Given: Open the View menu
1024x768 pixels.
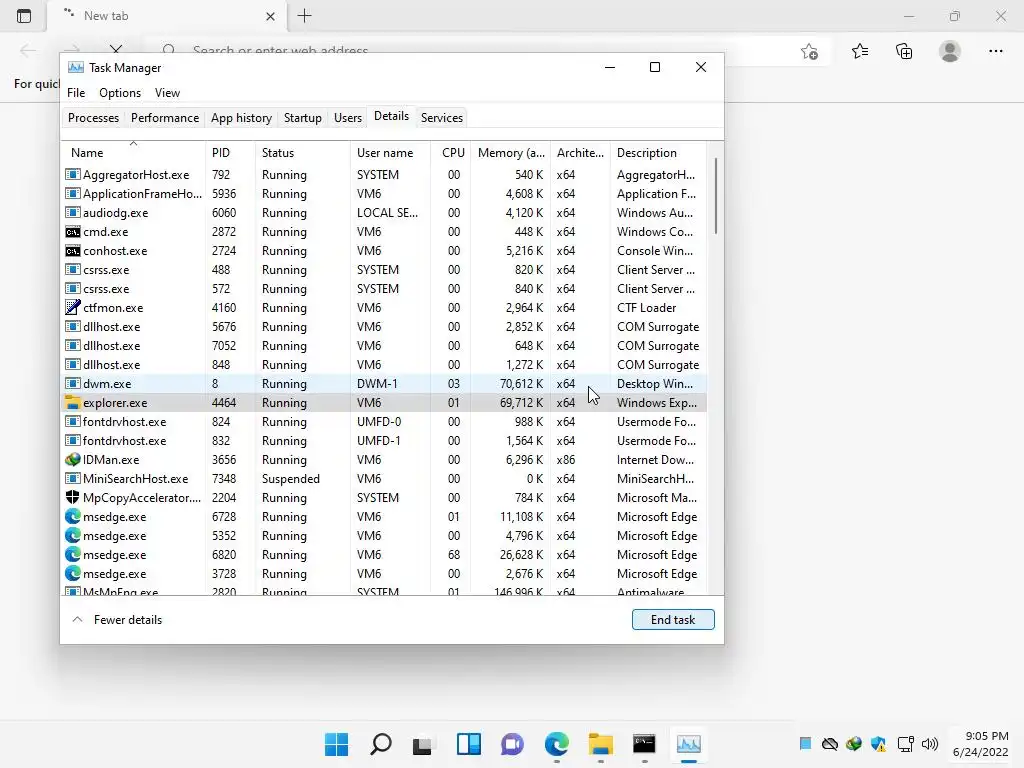Looking at the screenshot, I should [167, 93].
